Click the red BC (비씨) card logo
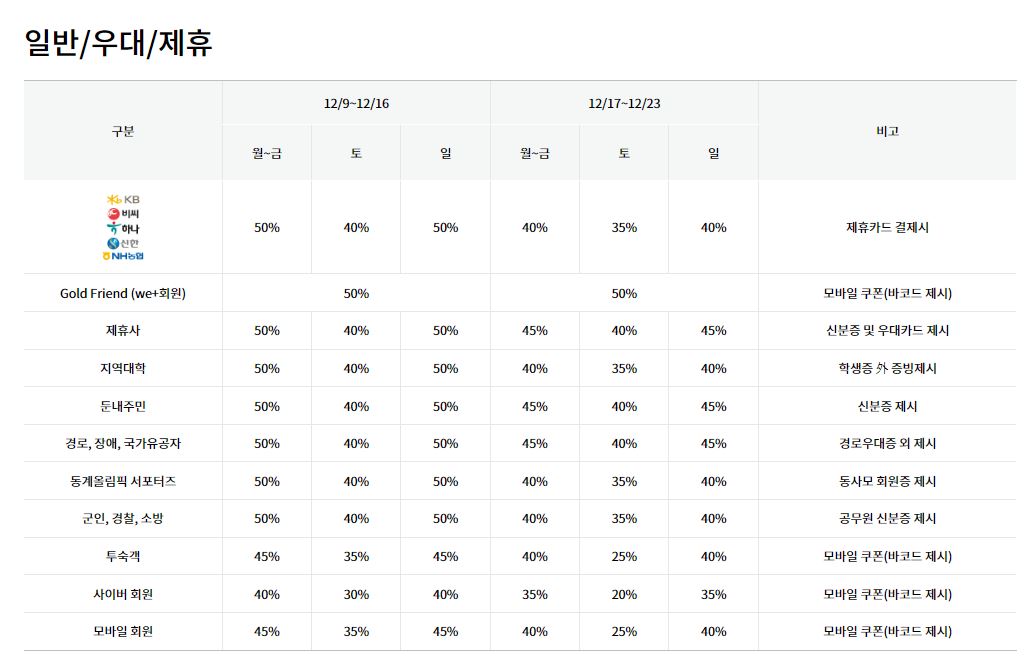Image resolution: width=1032 pixels, height=664 pixels. click(x=123, y=214)
